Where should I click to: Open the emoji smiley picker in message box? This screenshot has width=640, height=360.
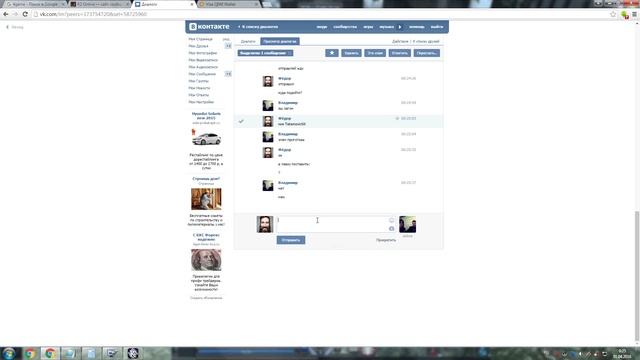point(391,220)
